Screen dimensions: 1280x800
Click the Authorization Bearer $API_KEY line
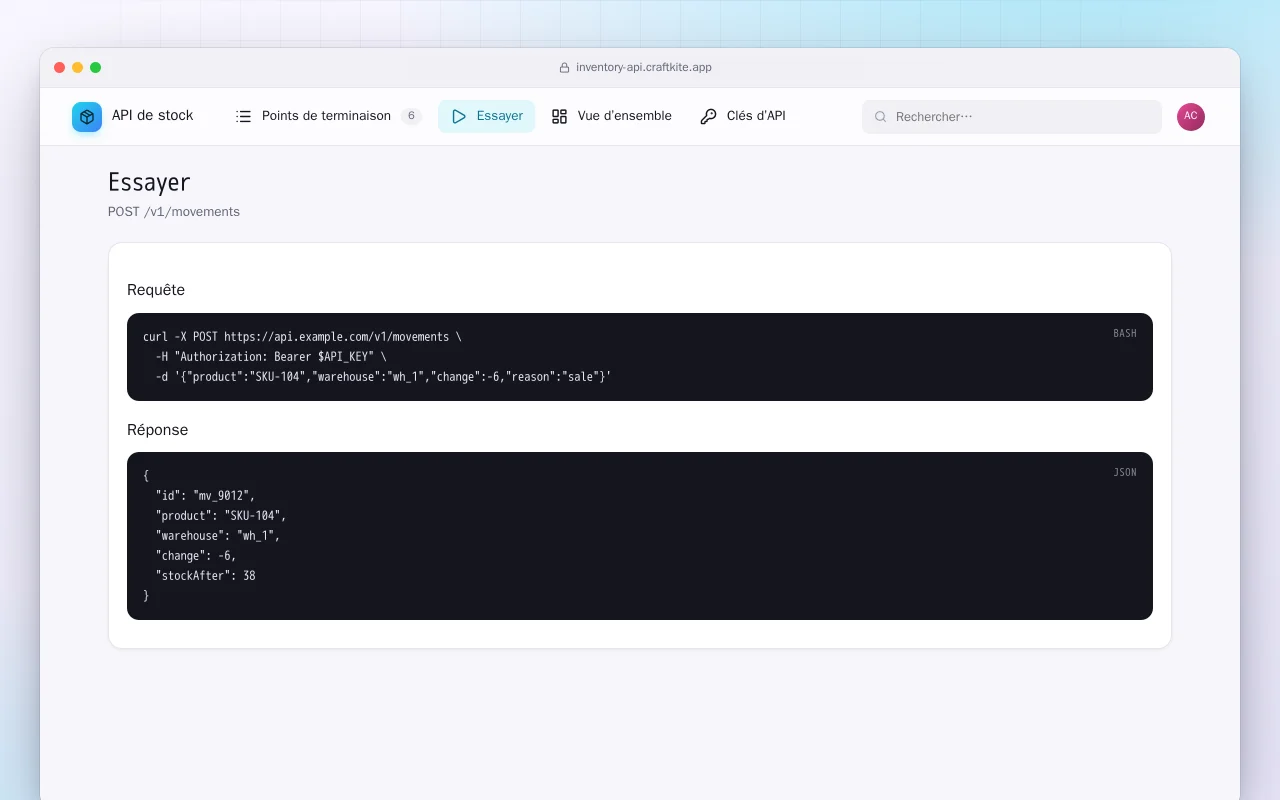coord(271,357)
